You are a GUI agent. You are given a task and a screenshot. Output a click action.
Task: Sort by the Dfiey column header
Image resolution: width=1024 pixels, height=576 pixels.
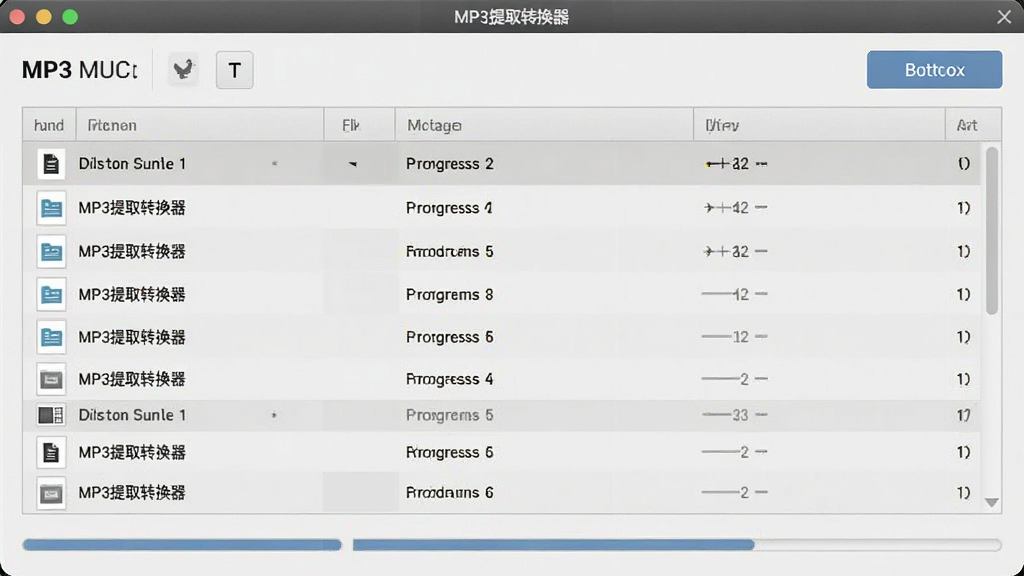coord(819,125)
